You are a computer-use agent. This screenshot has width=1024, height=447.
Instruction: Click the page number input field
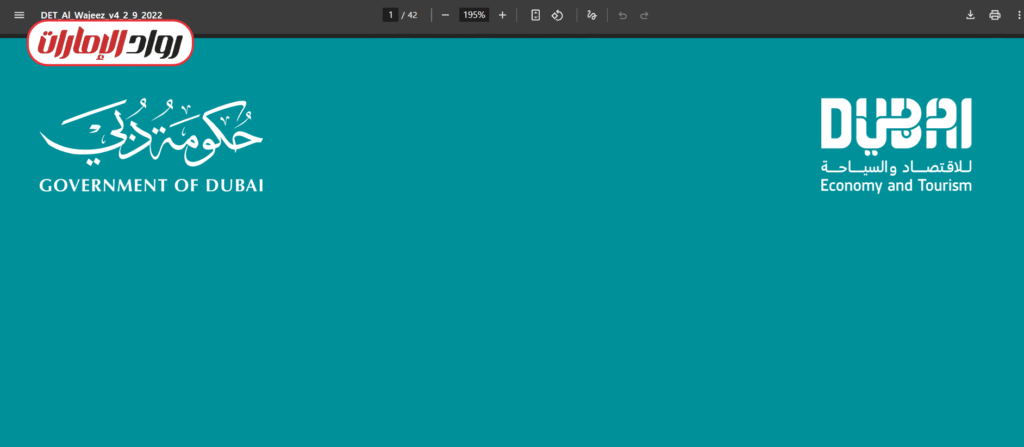tap(391, 15)
